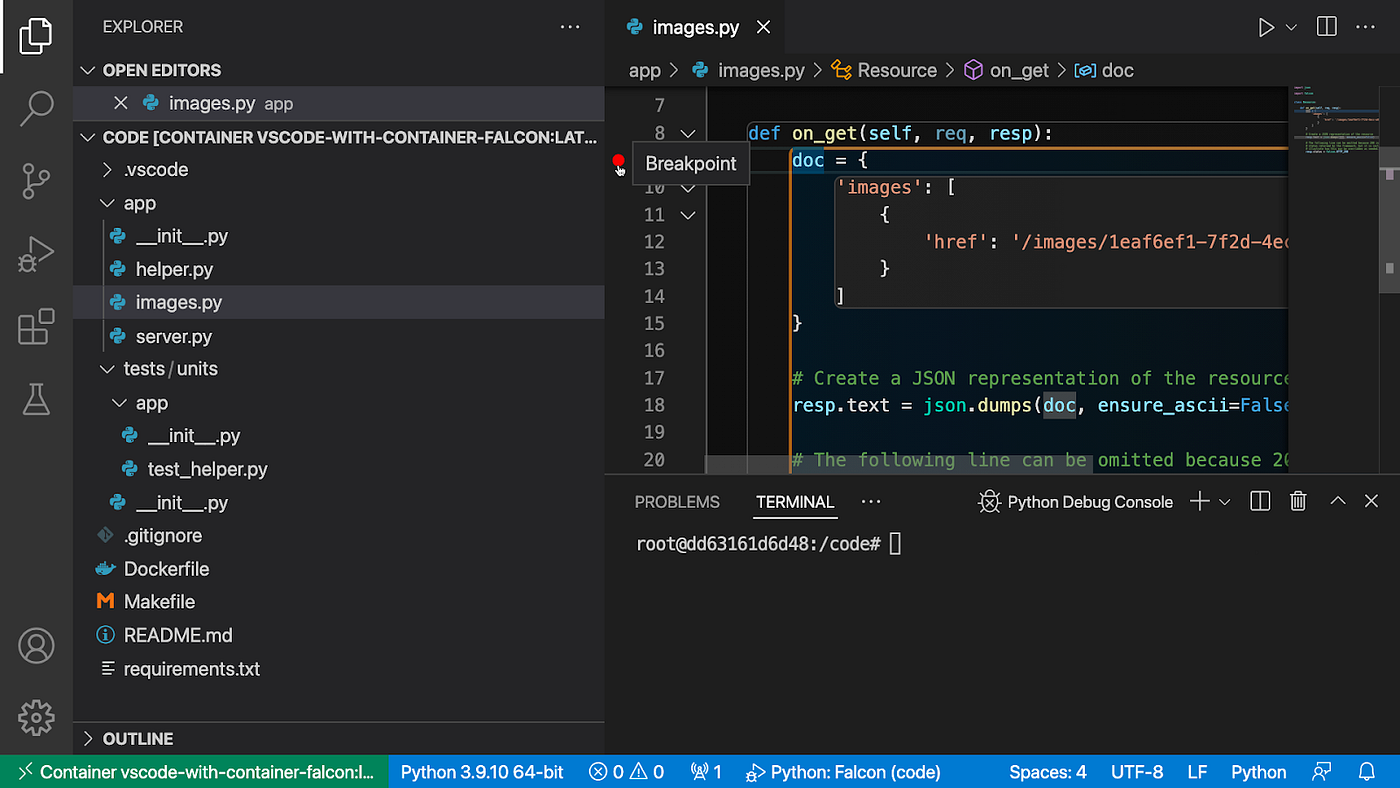Kill terminal with trash icon
Screen dimensions: 1400x788
click(1298, 502)
